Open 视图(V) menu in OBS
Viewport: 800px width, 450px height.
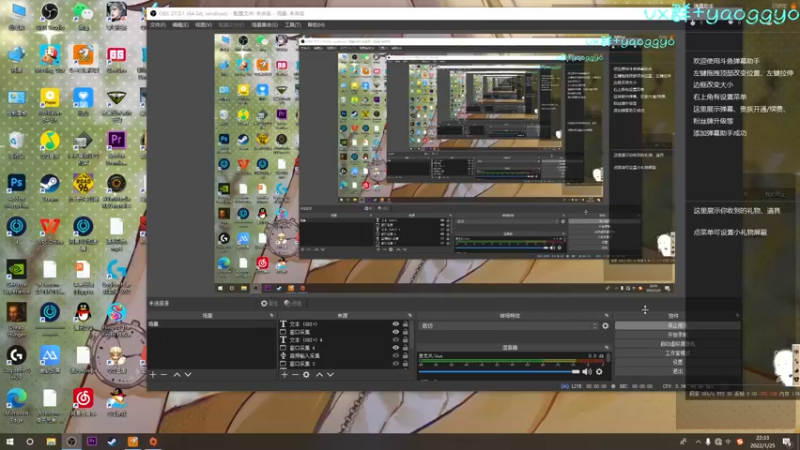coord(203,24)
